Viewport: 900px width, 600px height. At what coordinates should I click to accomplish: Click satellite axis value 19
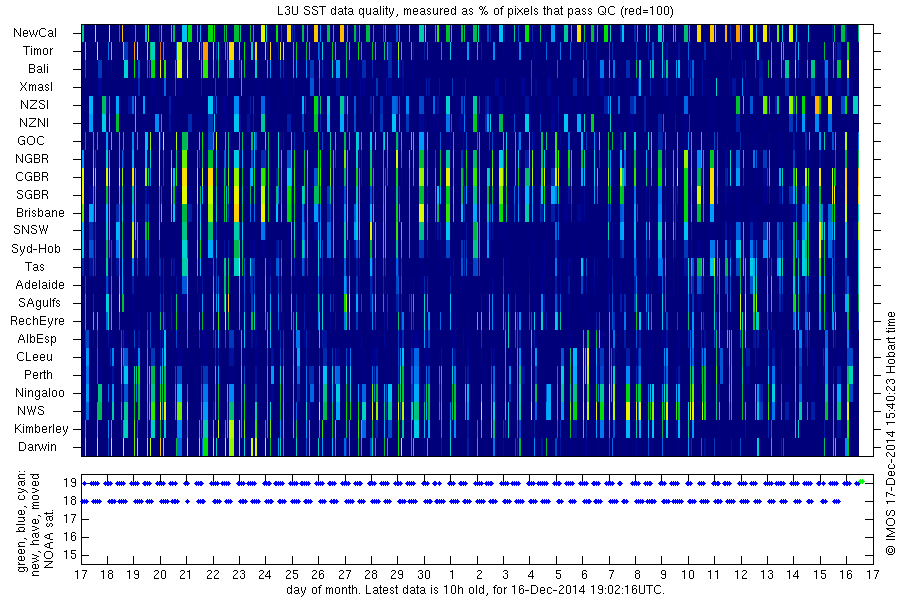pyautogui.click(x=70, y=483)
